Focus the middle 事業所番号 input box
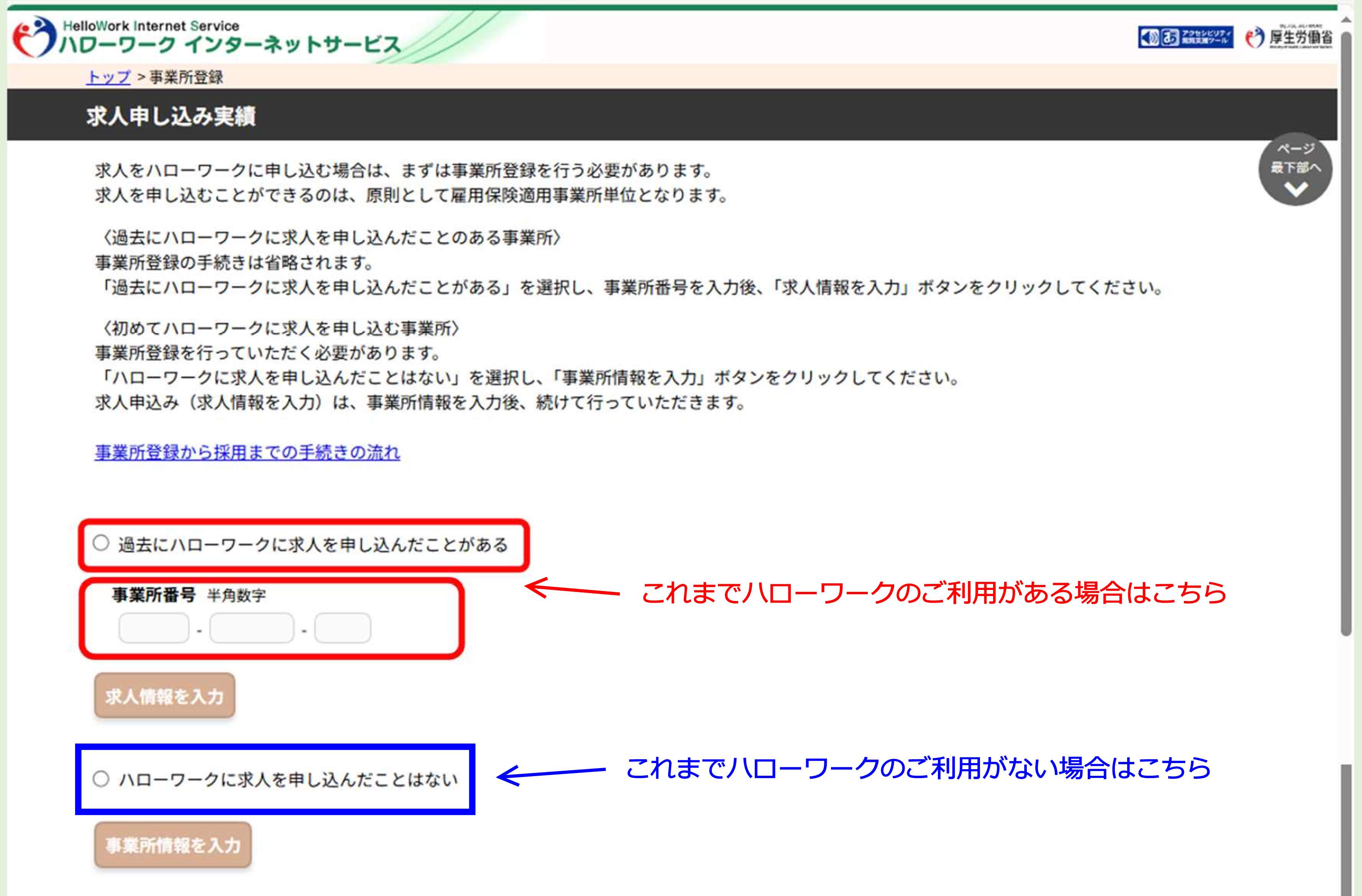The height and width of the screenshot is (896, 1362). [x=251, y=627]
